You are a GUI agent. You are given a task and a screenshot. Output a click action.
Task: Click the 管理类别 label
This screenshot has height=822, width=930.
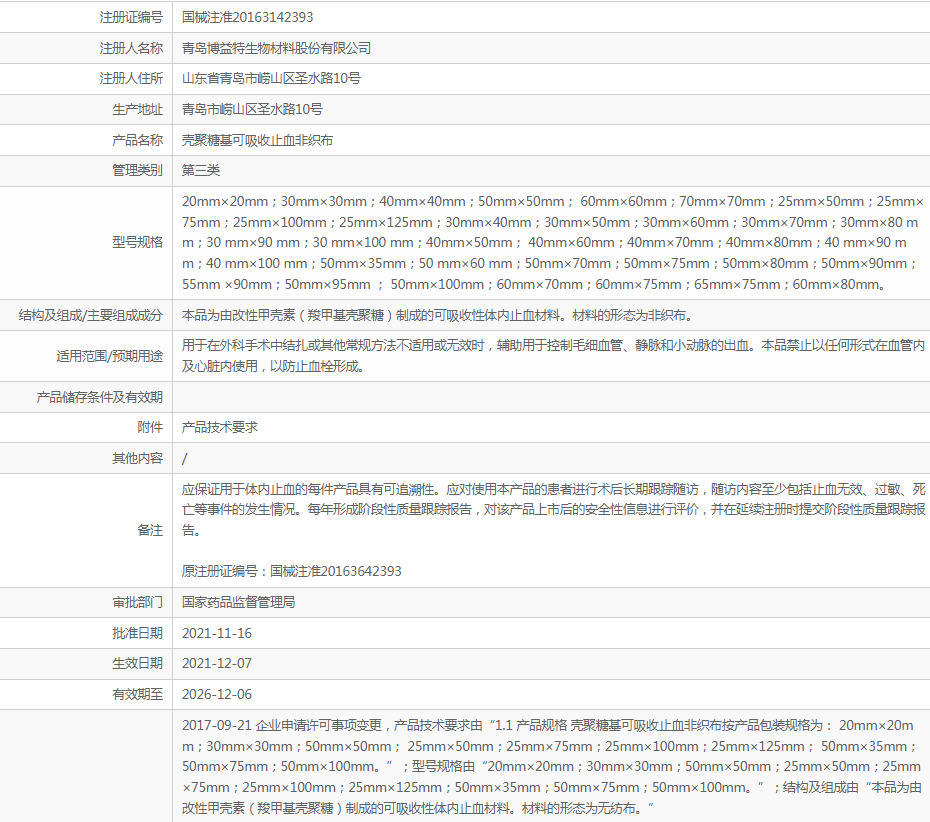point(138,170)
